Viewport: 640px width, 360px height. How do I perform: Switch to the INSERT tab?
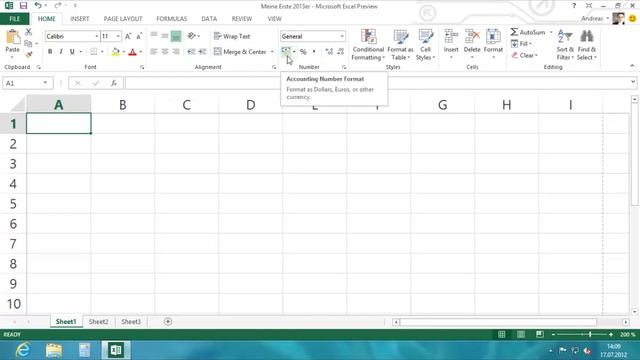[80, 19]
